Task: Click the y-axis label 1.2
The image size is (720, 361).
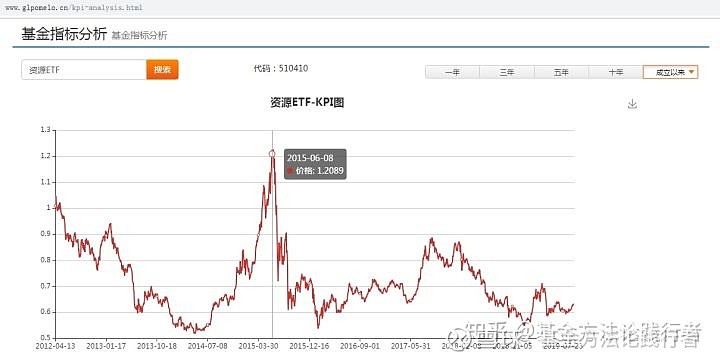Action: pyautogui.click(x=45, y=156)
